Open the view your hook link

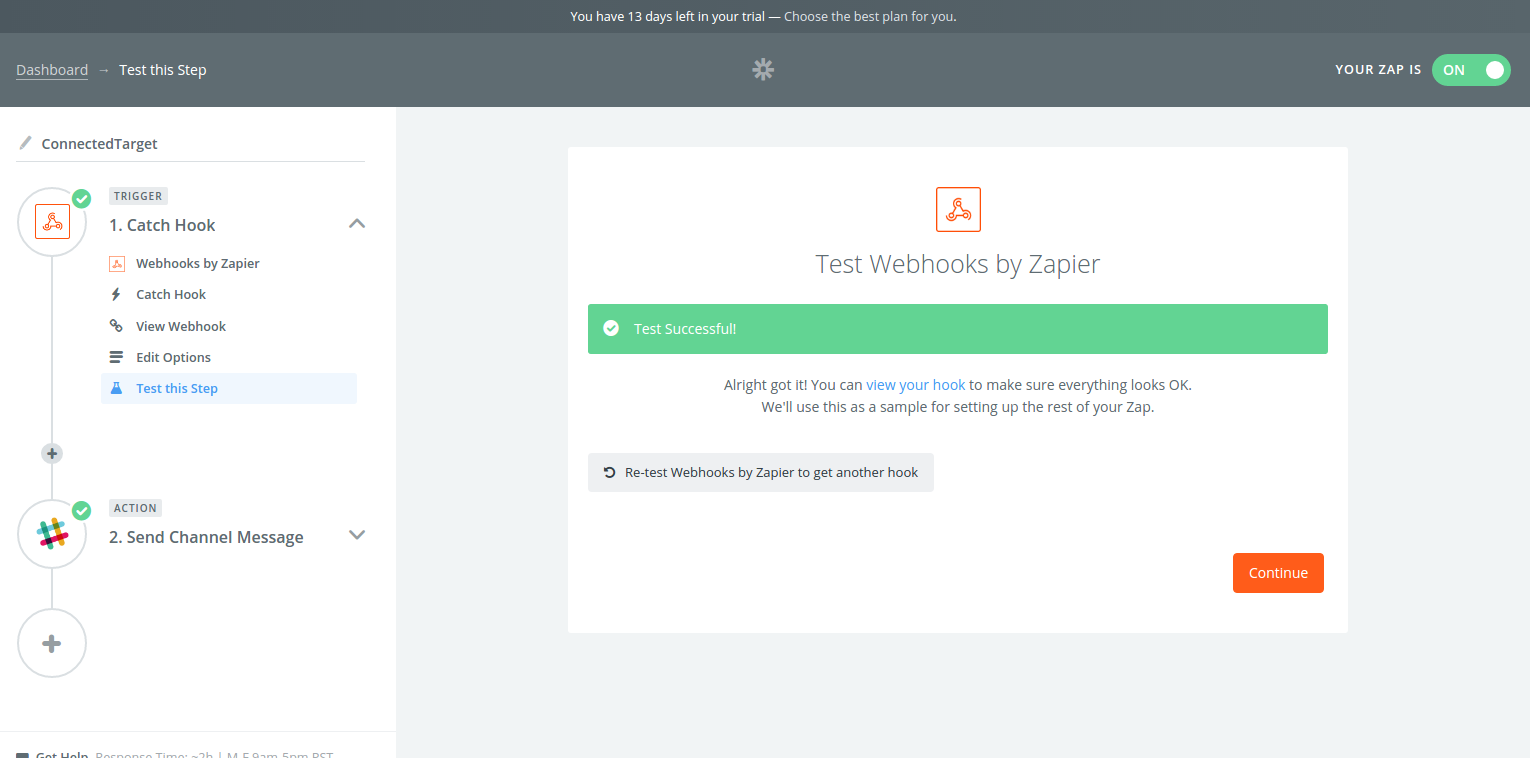[916, 385]
